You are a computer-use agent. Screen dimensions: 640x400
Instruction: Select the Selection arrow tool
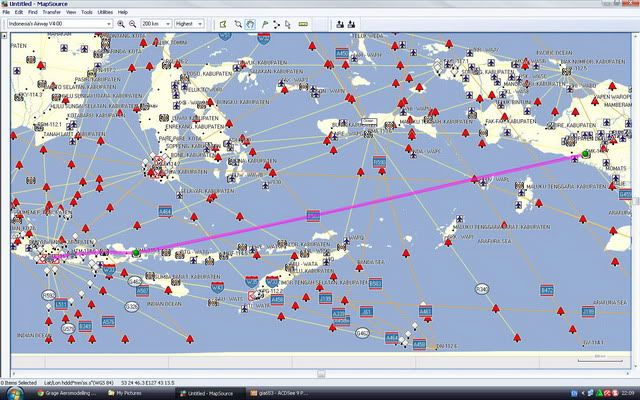288,24
